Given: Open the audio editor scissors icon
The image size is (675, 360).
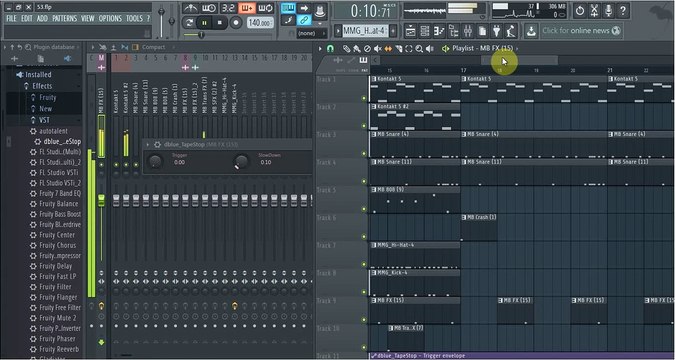Looking at the screenshot, I should pos(594,10).
